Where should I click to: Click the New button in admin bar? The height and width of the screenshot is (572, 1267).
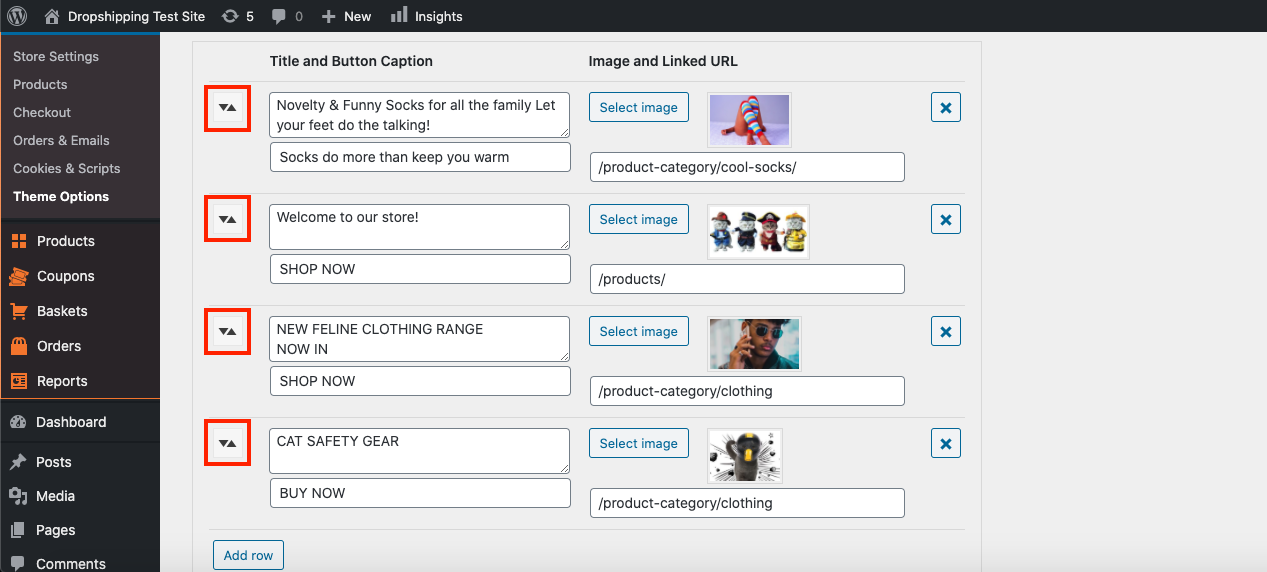(x=346, y=16)
